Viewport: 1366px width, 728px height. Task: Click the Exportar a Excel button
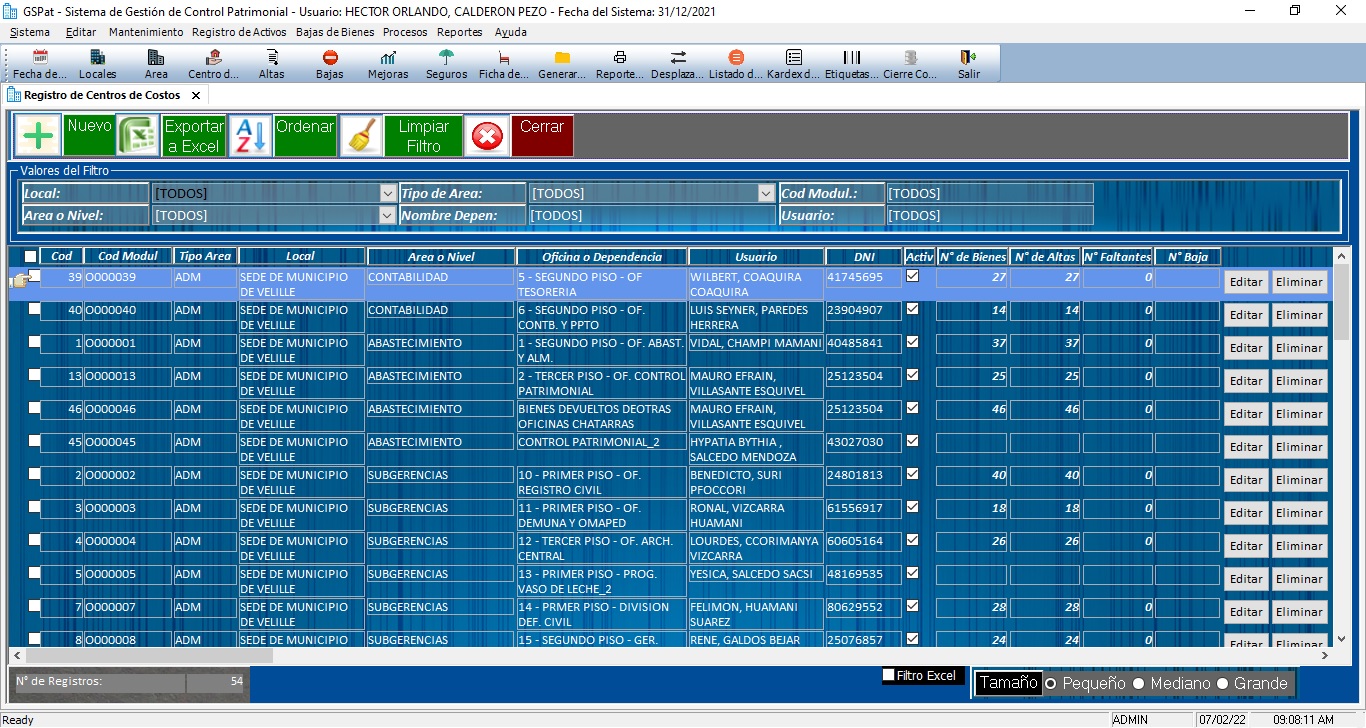[194, 136]
